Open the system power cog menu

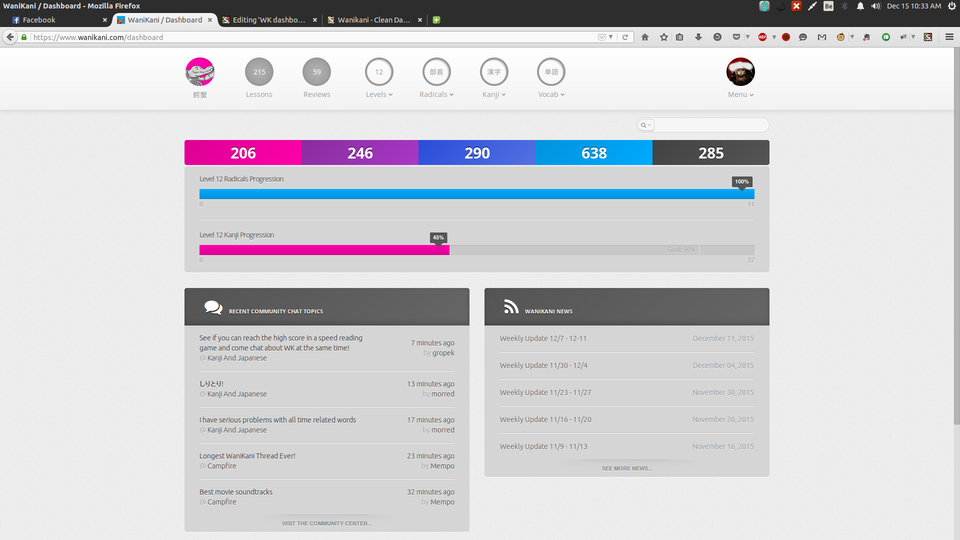(951, 6)
